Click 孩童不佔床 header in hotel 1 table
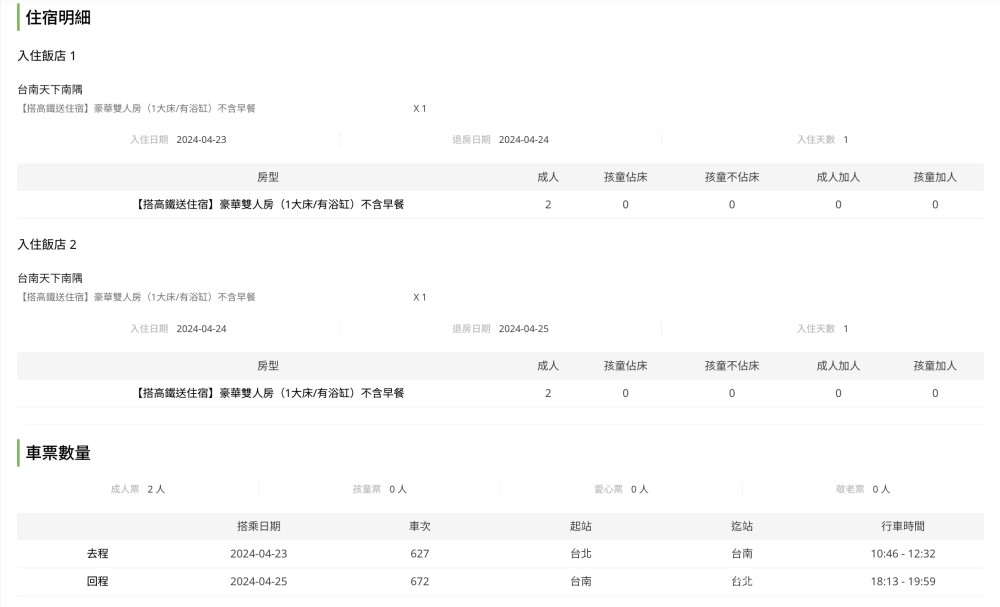Viewport: 1000px width, 607px height. pyautogui.click(x=732, y=177)
